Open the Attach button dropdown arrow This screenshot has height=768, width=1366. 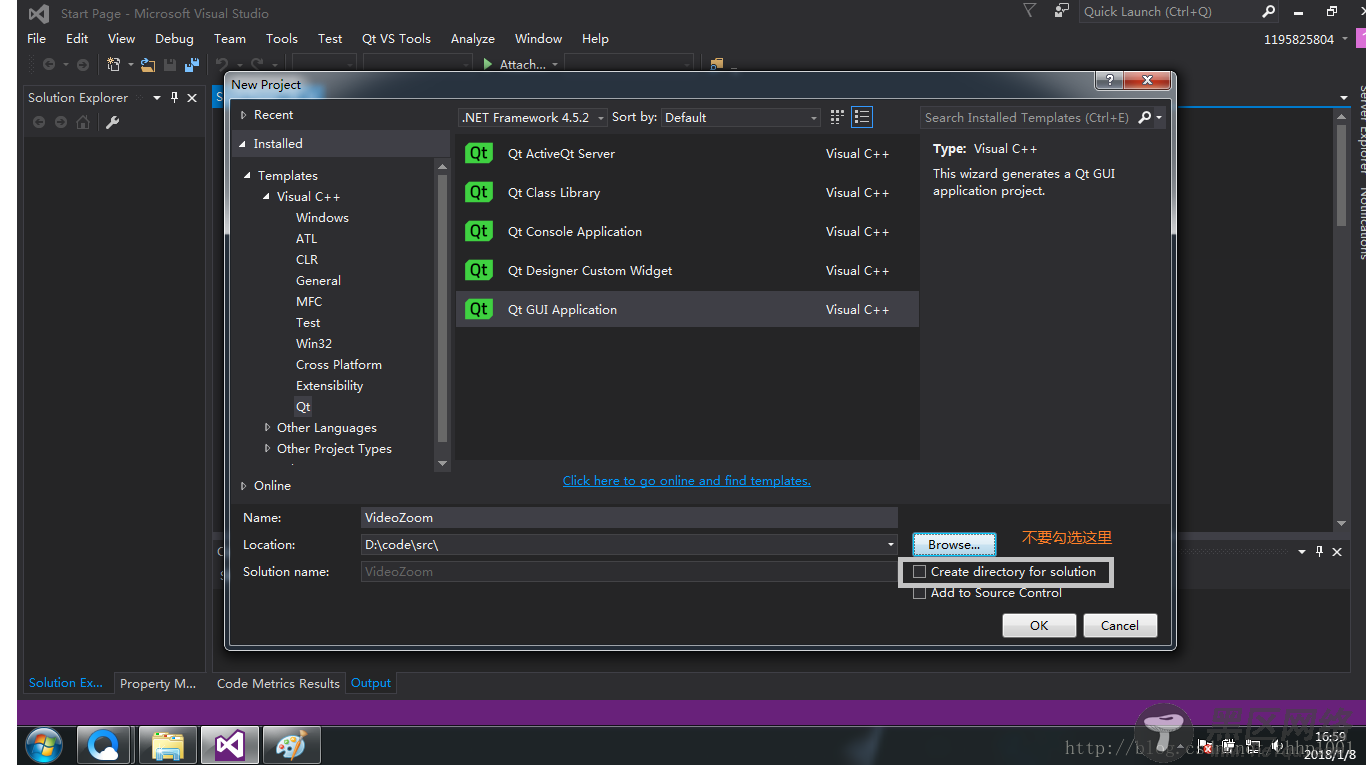554,64
